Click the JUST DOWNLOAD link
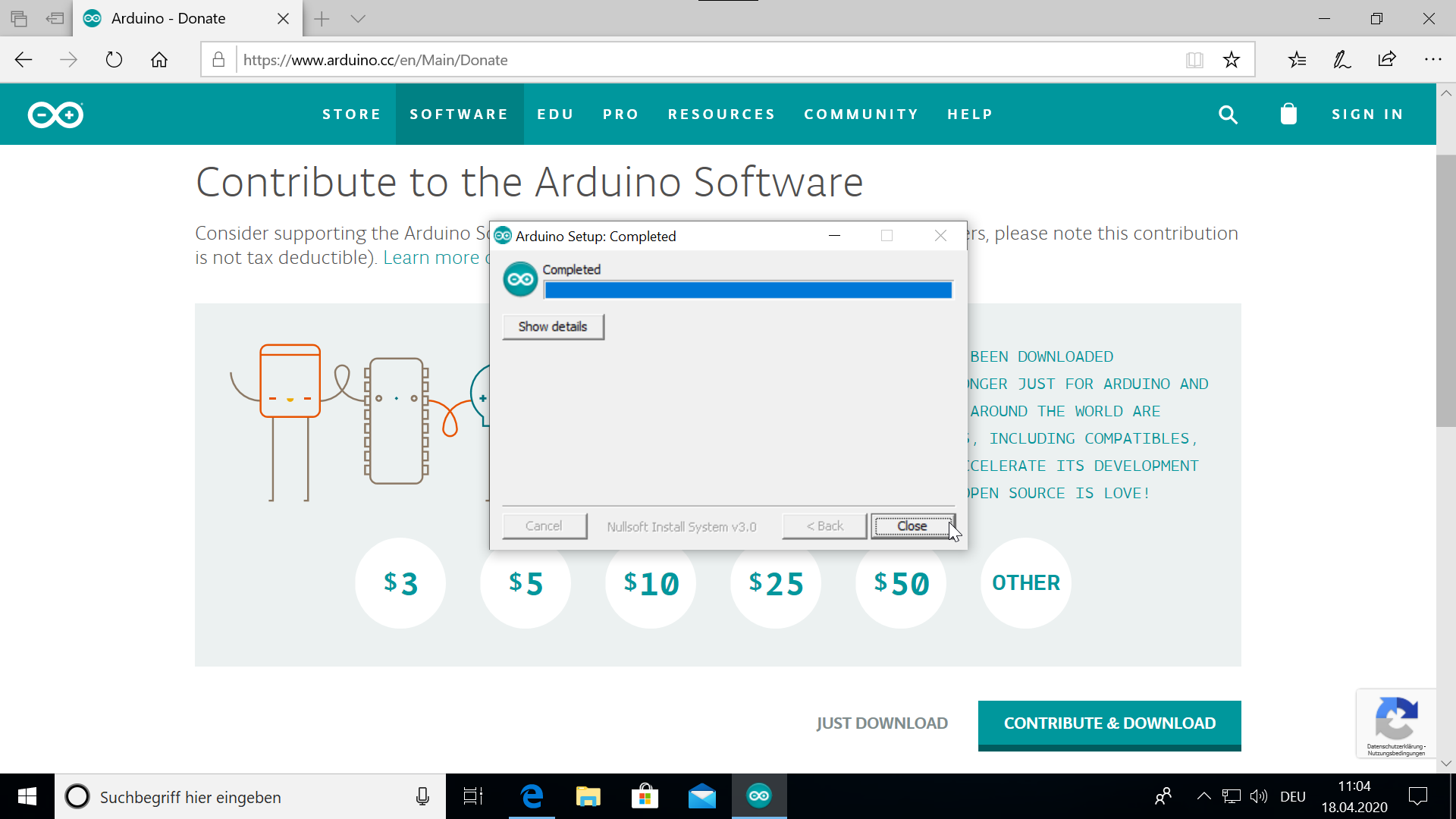The width and height of the screenshot is (1456, 819). tap(882, 723)
